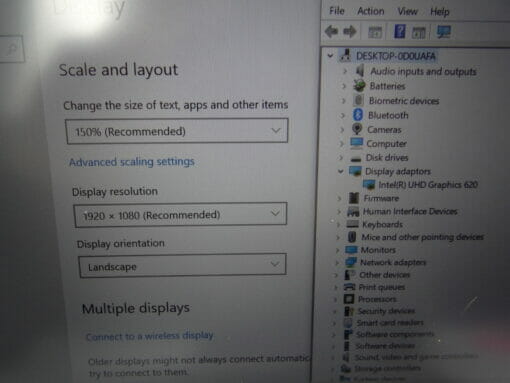Click the Forward arrow toolbar icon
This screenshot has height=383, width=510.
(x=349, y=32)
